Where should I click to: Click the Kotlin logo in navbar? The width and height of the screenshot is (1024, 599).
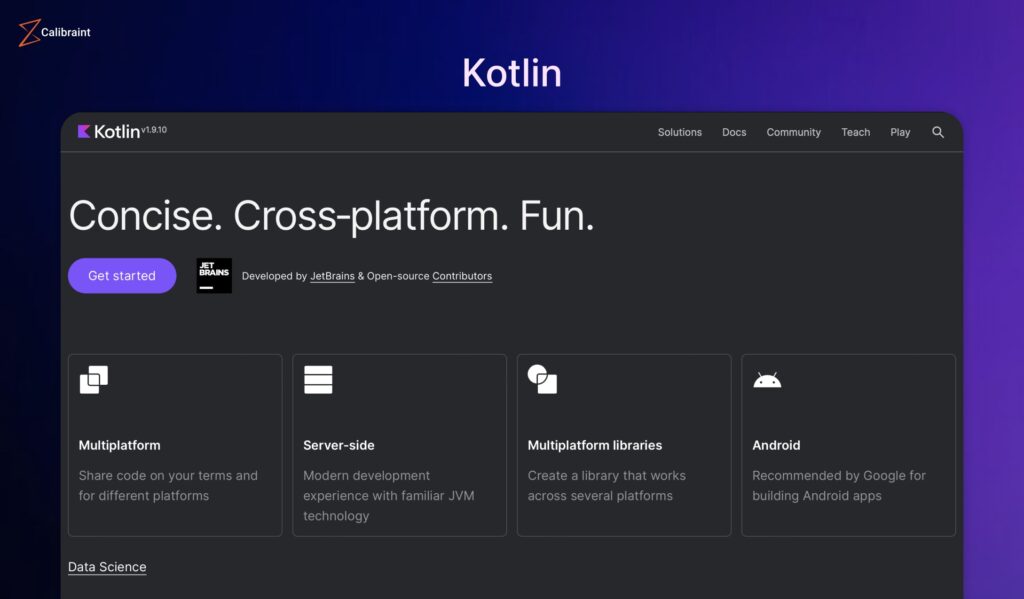[108, 131]
